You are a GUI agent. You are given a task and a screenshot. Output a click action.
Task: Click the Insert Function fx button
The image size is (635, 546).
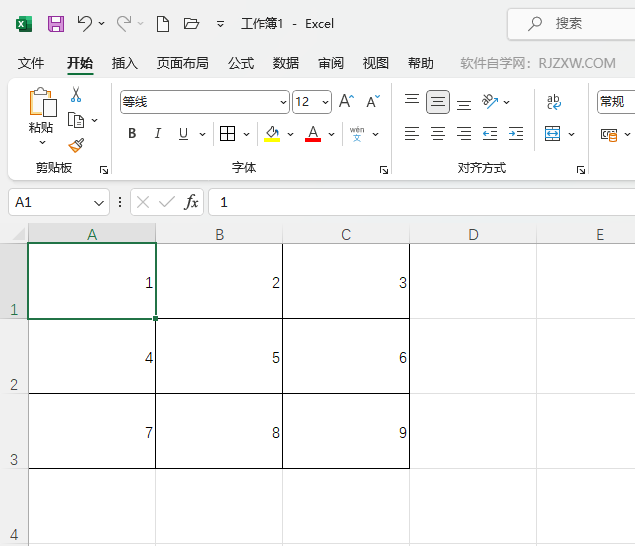click(x=191, y=202)
